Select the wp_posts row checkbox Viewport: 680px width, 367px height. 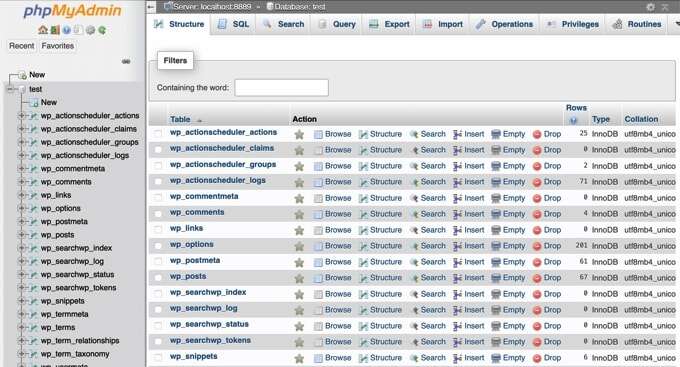point(158,277)
